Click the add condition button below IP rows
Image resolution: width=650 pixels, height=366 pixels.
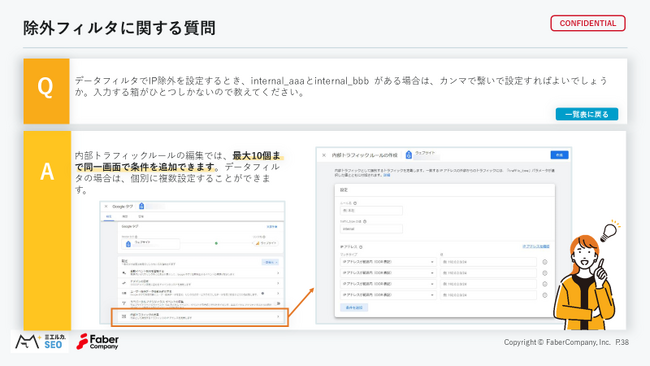(354, 308)
